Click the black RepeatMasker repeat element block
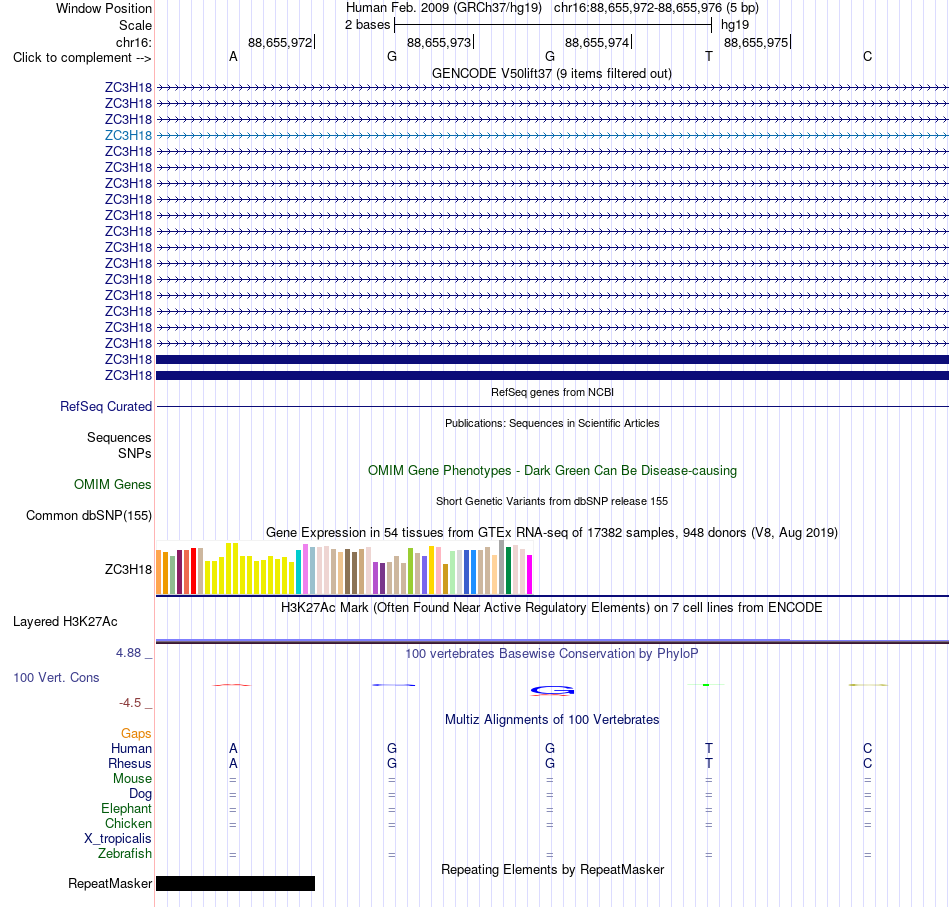The image size is (950, 907). (x=236, y=883)
